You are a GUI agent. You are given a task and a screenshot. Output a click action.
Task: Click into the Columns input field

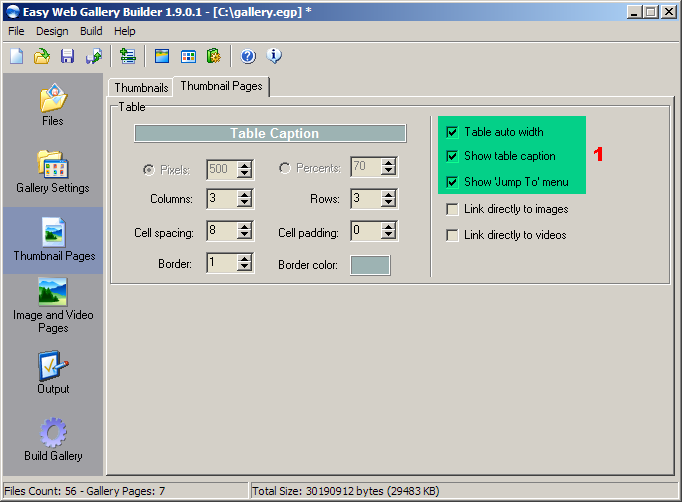[222, 199]
